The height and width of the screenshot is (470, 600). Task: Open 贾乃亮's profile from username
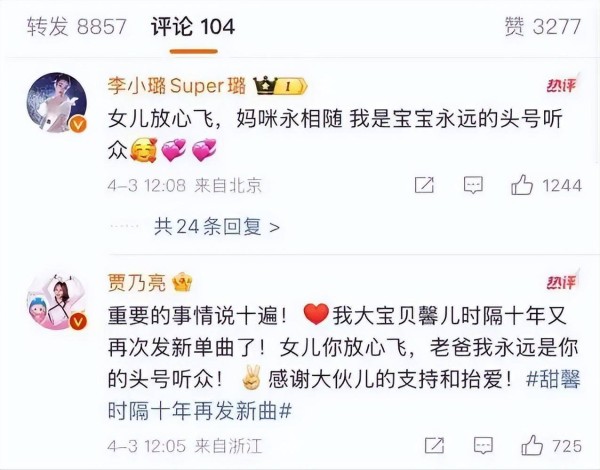pos(137,282)
